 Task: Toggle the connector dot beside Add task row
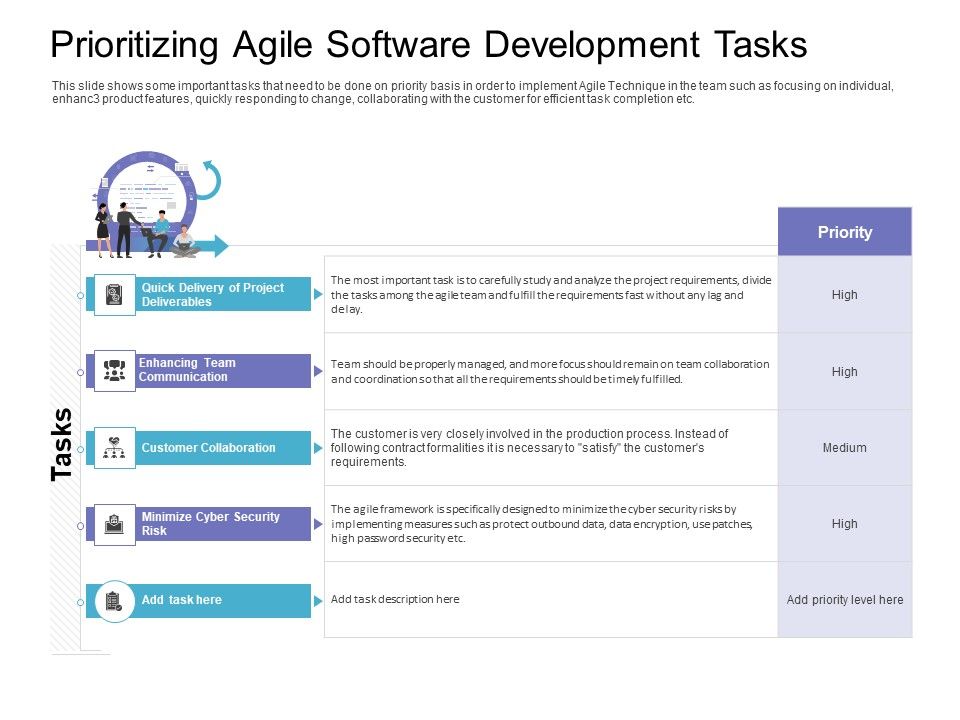pos(80,601)
